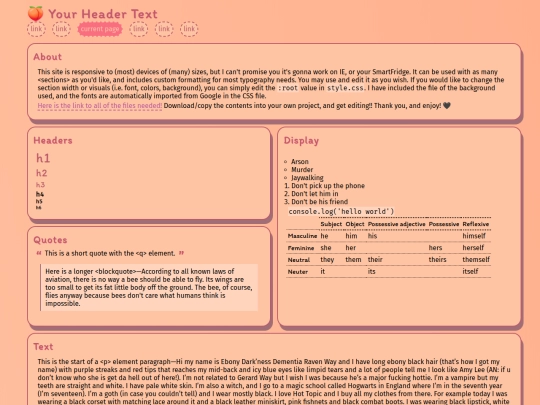Click the 'they' table cell
The height and width of the screenshot is (405, 540).
coord(327,260)
